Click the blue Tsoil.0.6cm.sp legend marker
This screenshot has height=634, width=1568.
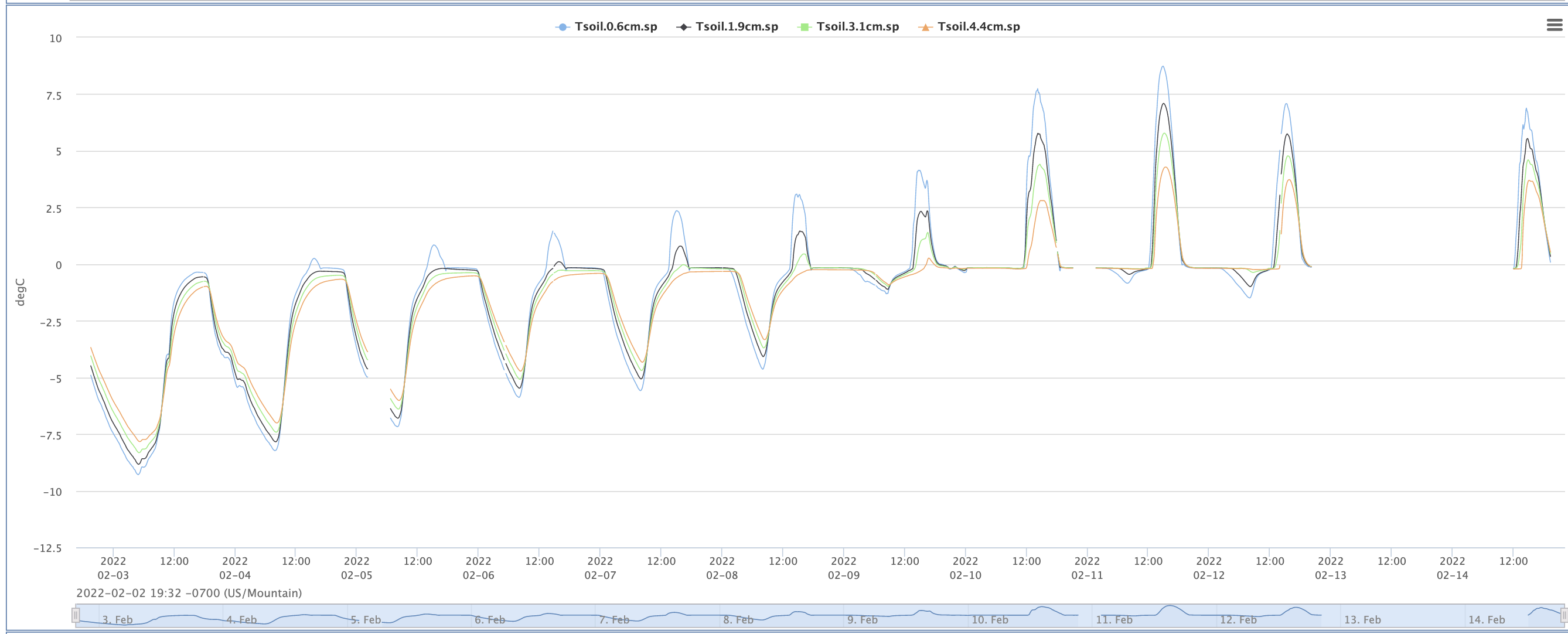[563, 27]
